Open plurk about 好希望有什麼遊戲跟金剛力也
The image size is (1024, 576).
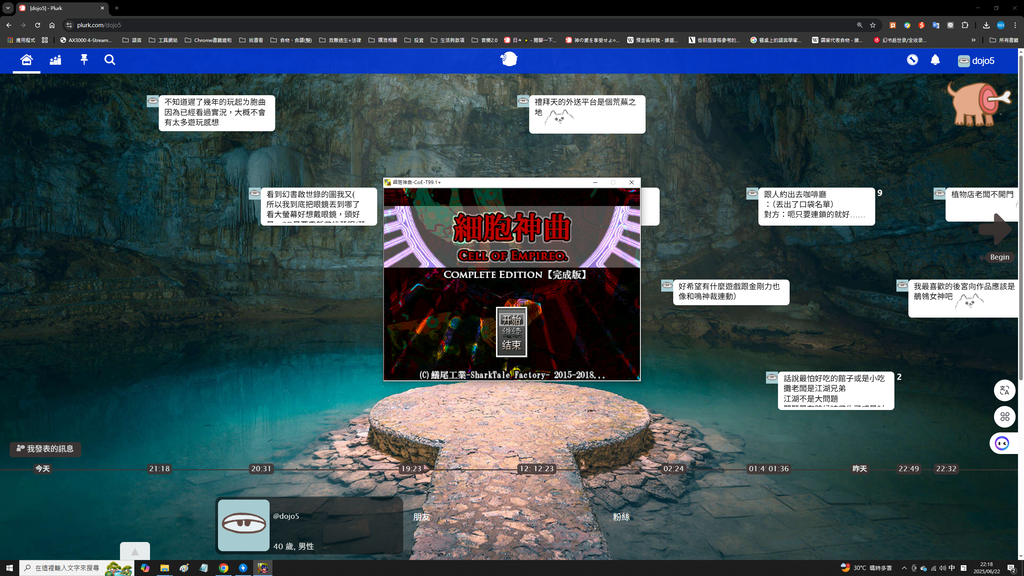coord(731,291)
